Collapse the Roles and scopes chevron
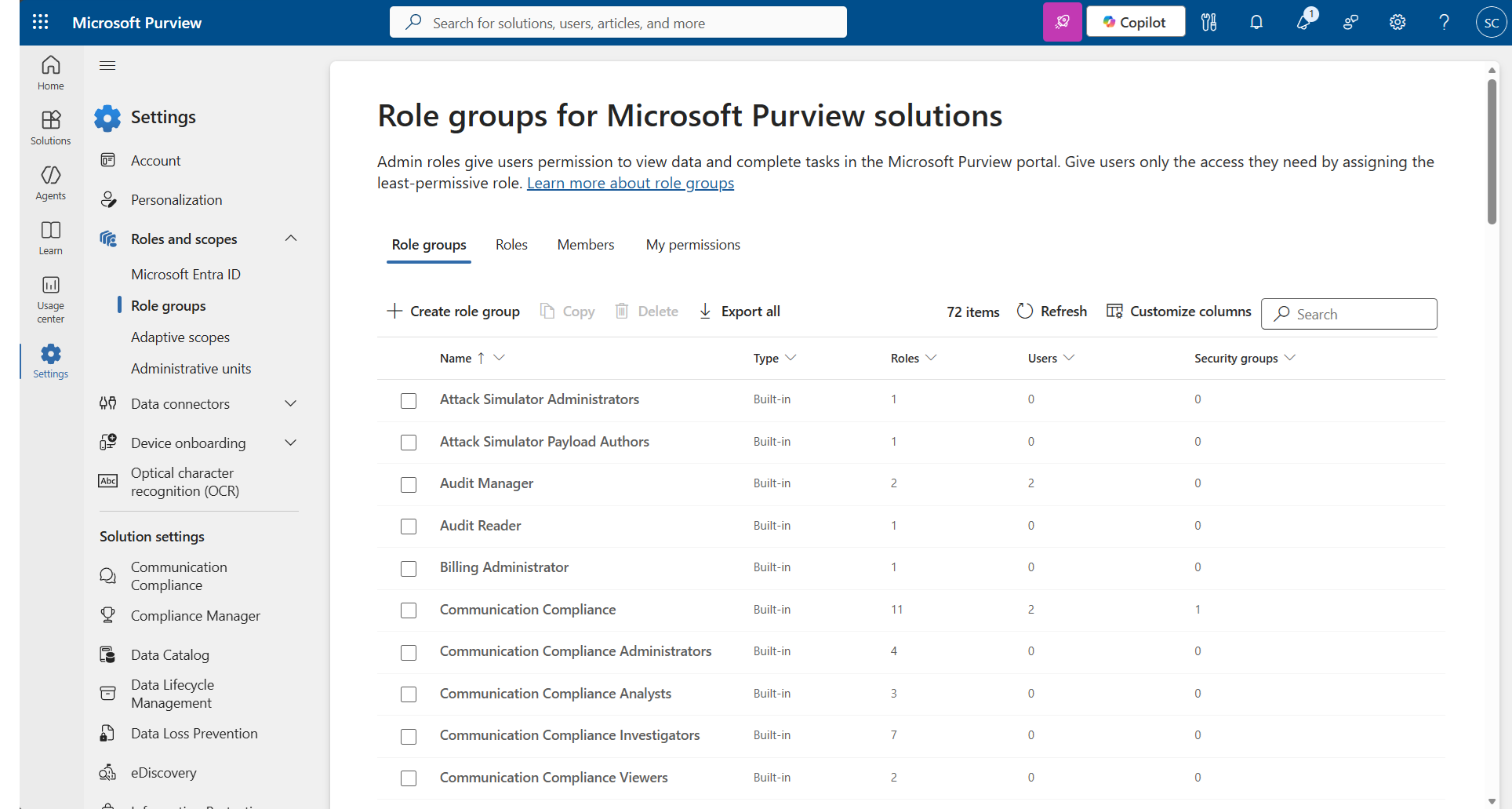Viewport: 1512px width, 809px height. point(291,239)
